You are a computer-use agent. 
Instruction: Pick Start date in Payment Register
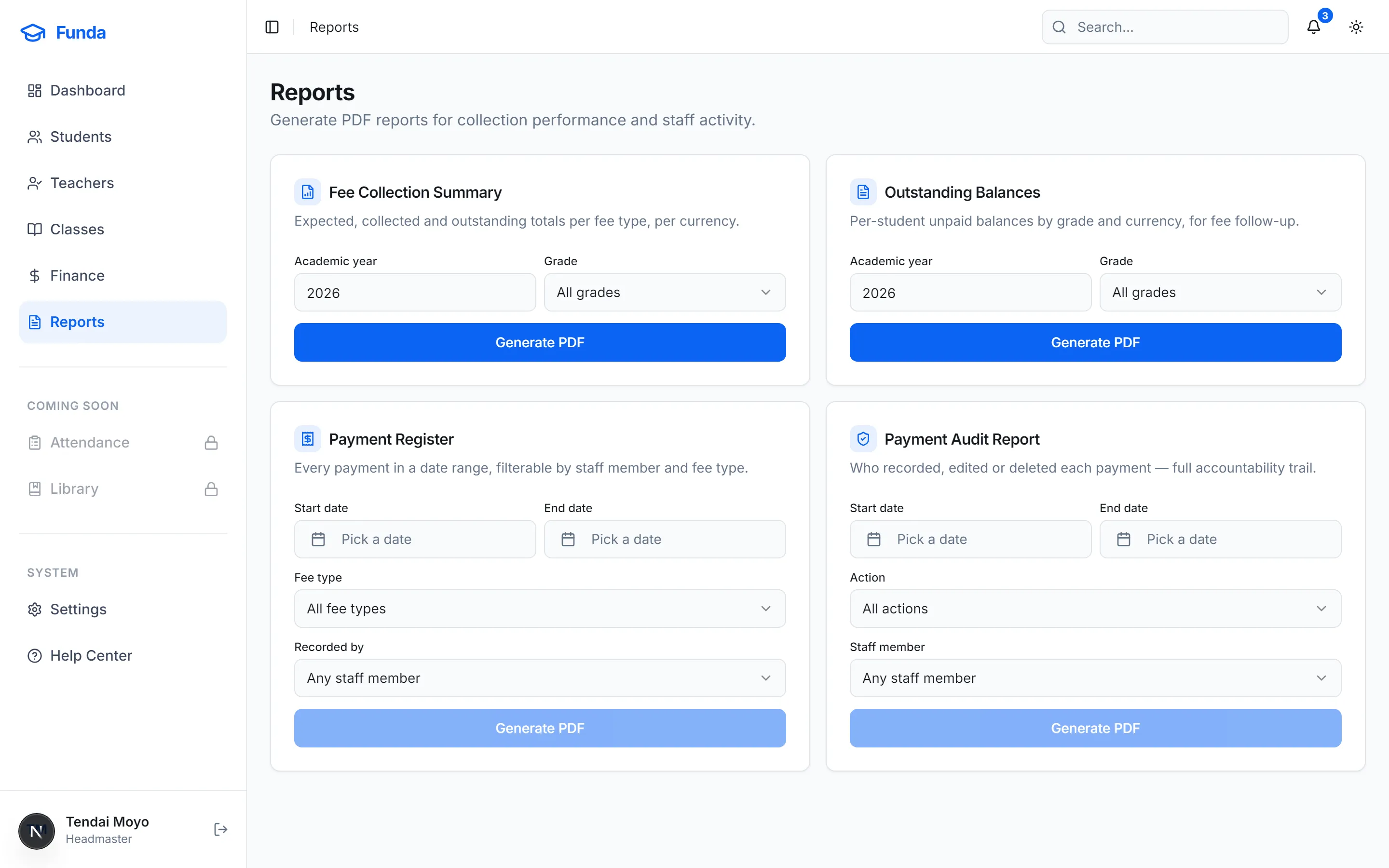[x=415, y=539]
